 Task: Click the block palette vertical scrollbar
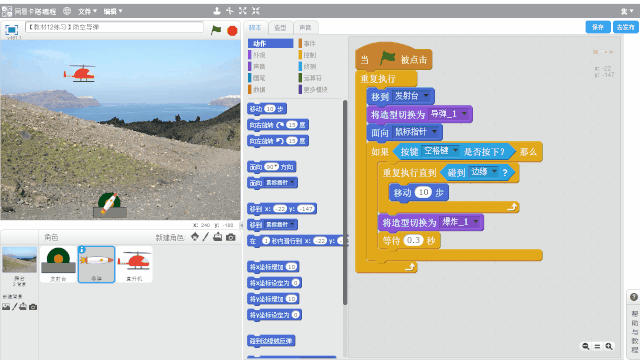coord(345,202)
